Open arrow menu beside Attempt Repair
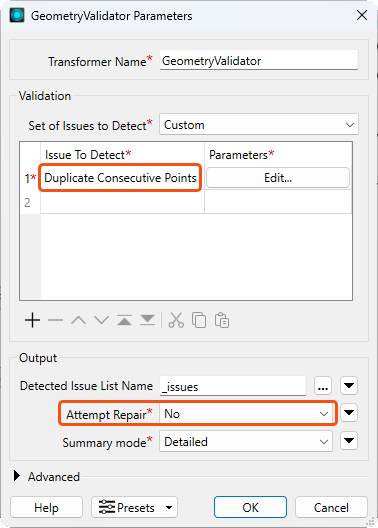This screenshot has width=378, height=528. pos(349,413)
